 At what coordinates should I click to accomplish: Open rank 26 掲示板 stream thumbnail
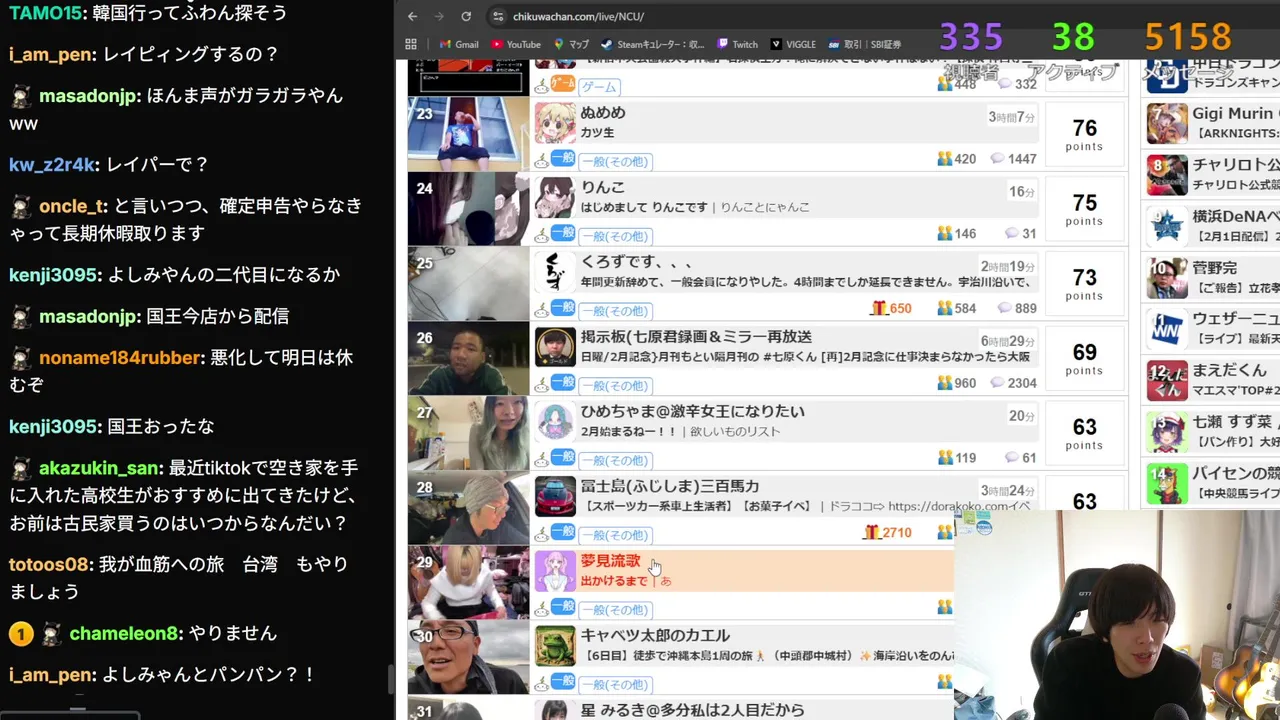pos(468,357)
